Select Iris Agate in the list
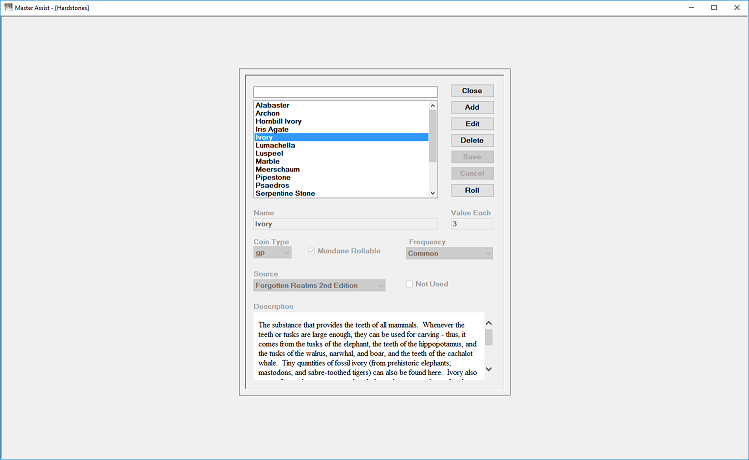 pyautogui.click(x=342, y=129)
